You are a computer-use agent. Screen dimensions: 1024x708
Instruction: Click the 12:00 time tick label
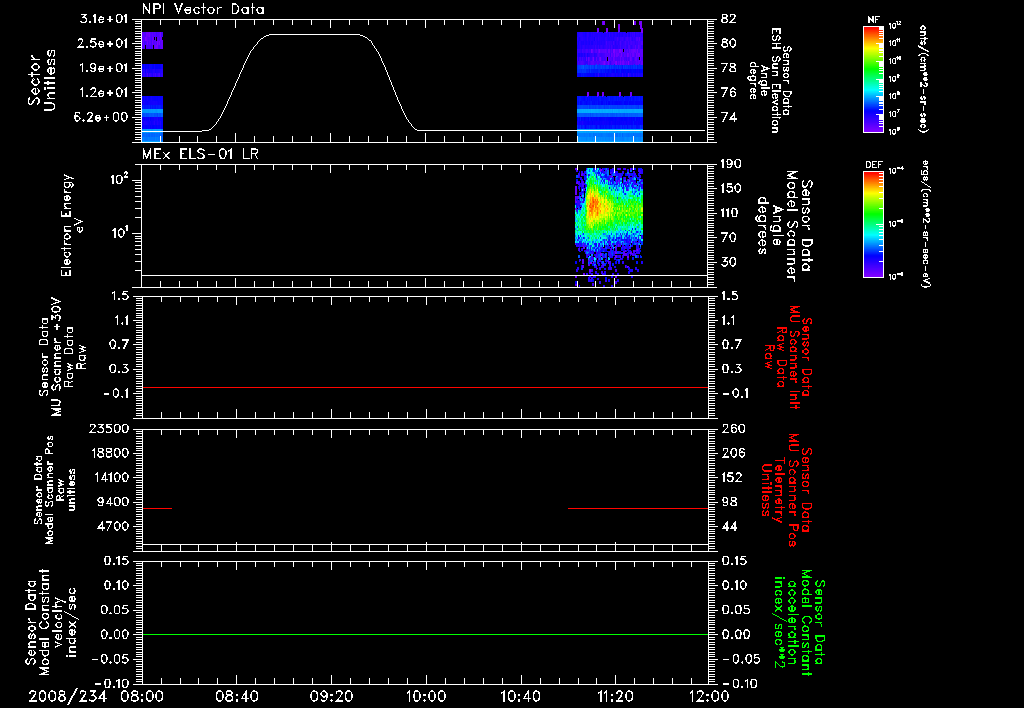pyautogui.click(x=709, y=696)
